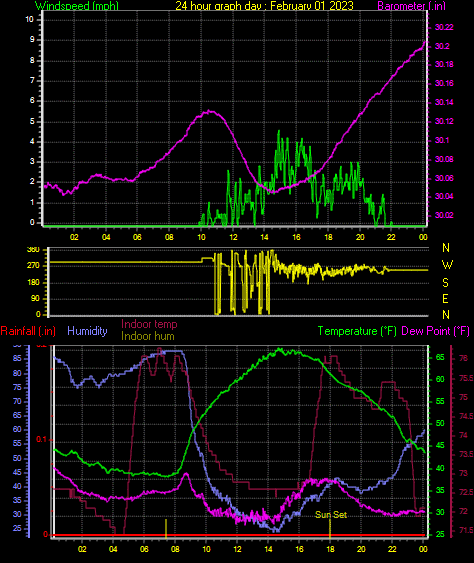
Task: Click wind direction axis value 360
Action: coord(33,250)
